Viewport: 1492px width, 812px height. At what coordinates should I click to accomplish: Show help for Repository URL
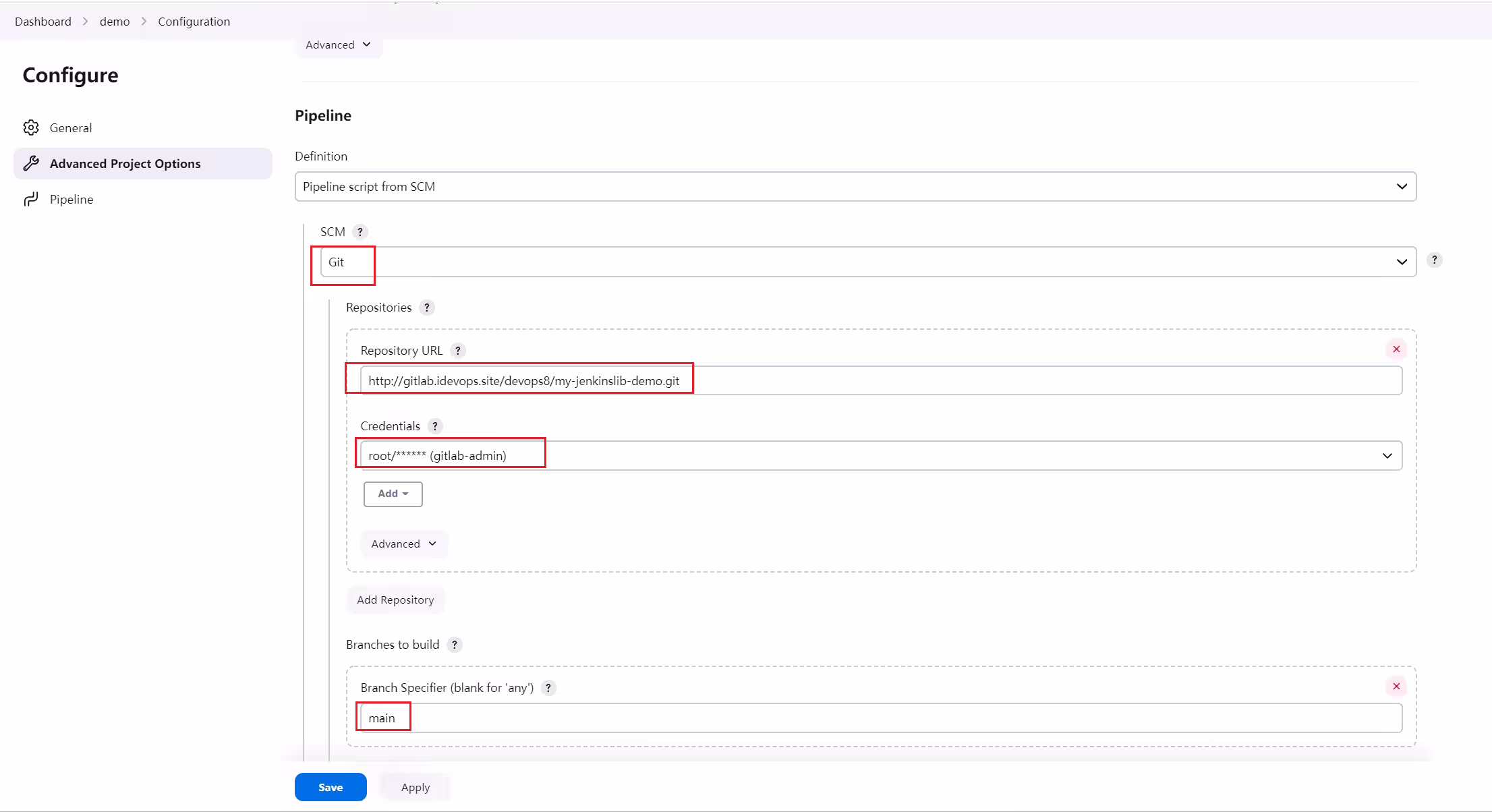(x=458, y=351)
